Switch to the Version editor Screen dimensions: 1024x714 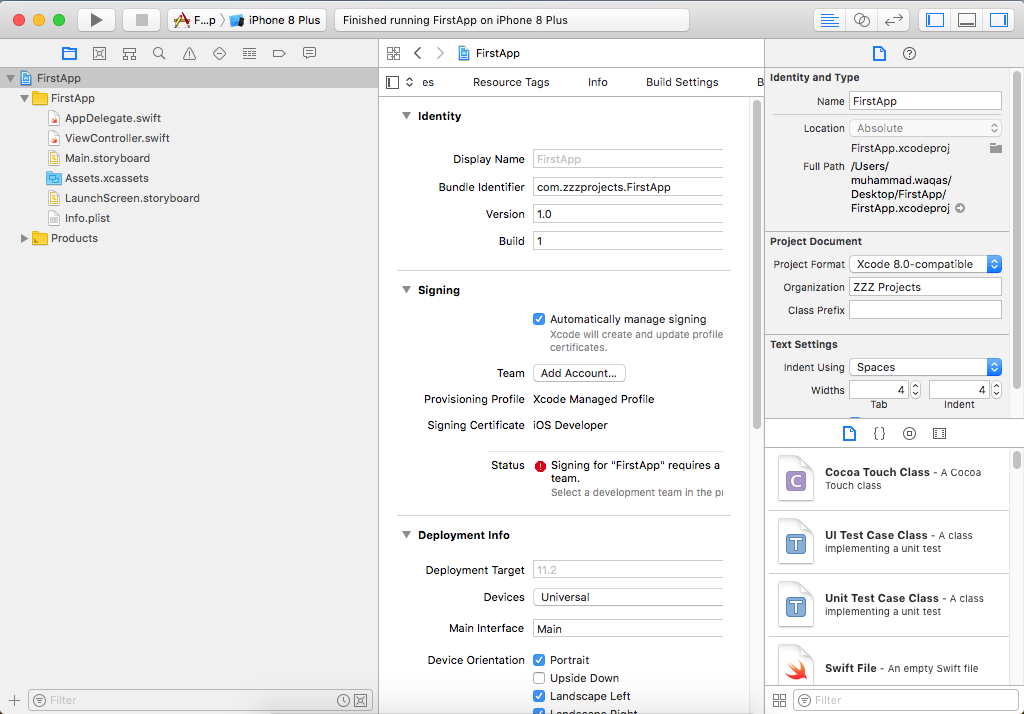coord(893,20)
